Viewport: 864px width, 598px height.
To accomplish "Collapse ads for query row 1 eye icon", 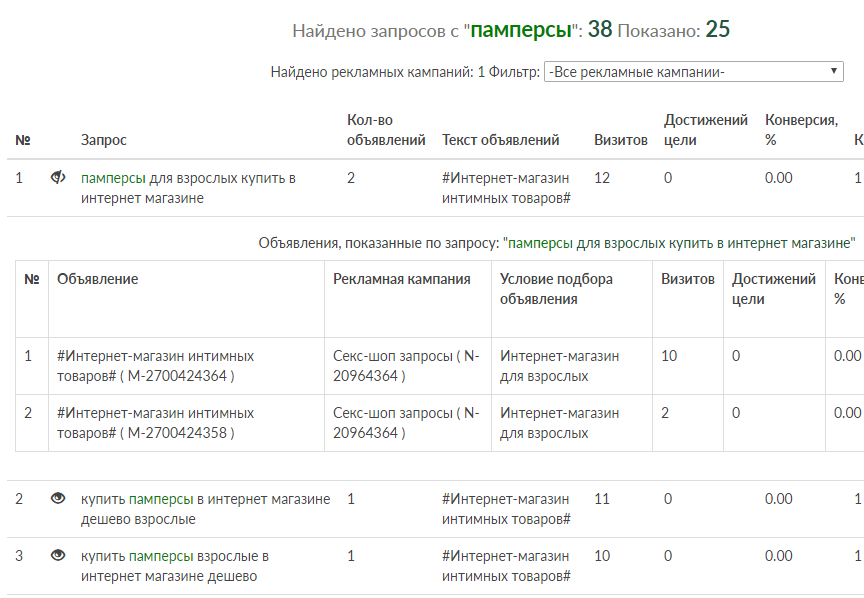I will point(58,177).
